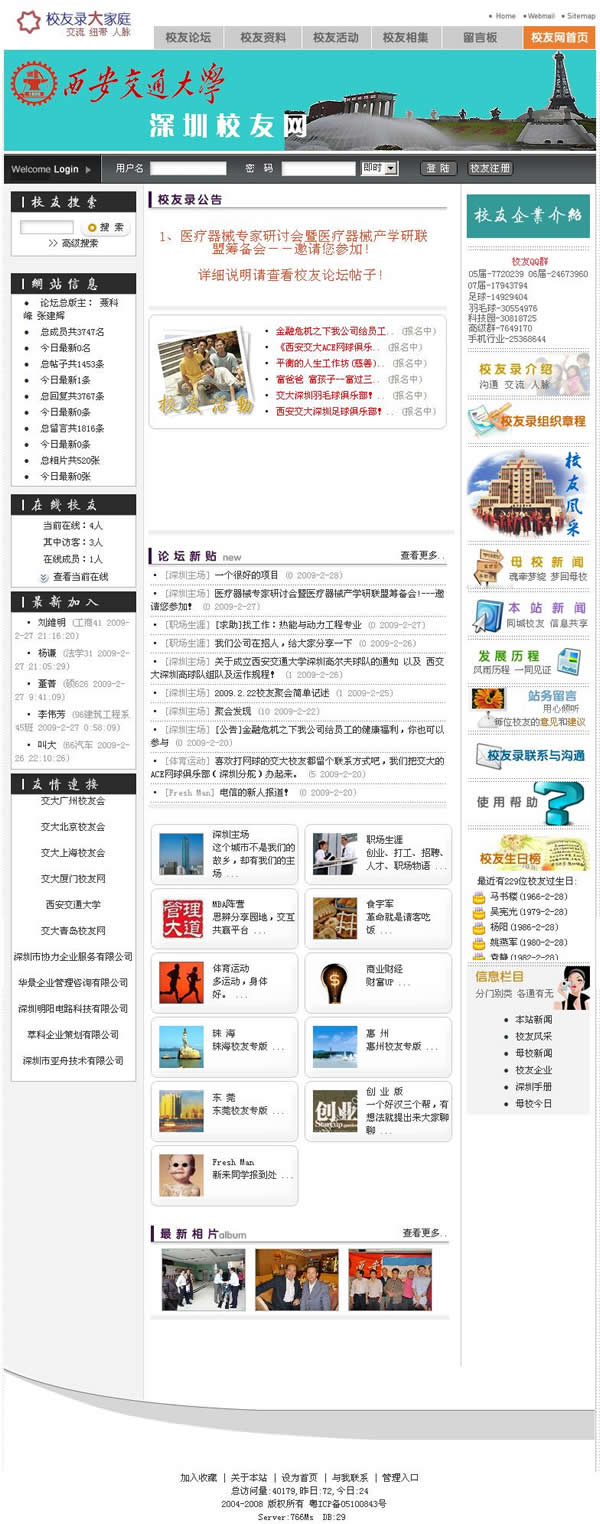
Task: Open the first latest album photo
Action: (204, 1279)
